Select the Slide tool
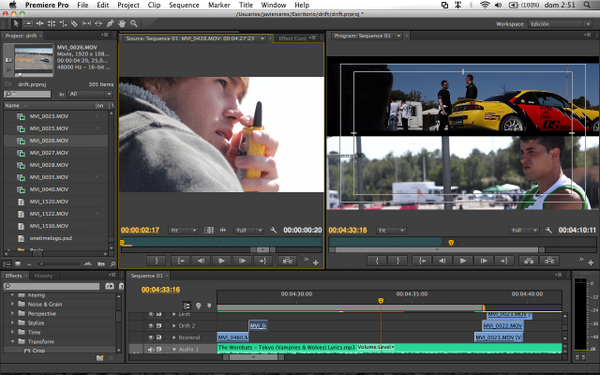Viewport: 600px width, 375px height. pos(98,24)
